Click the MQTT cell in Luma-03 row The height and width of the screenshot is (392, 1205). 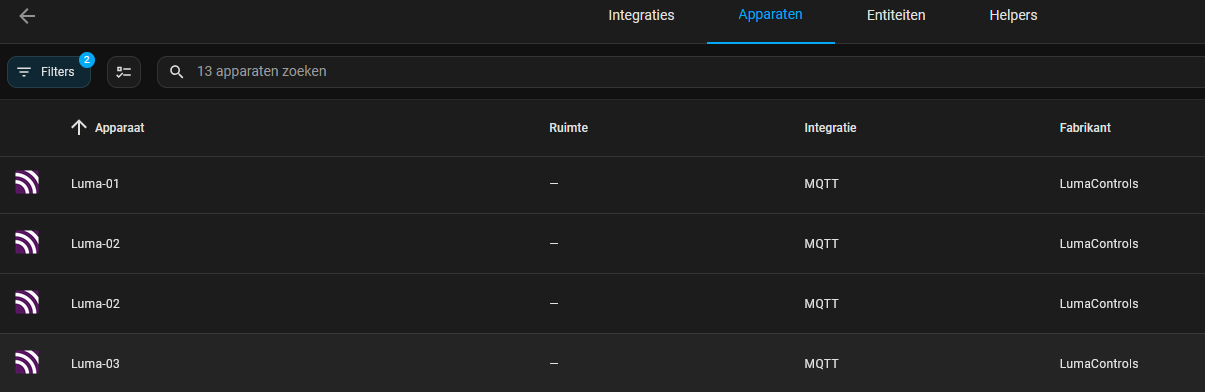click(821, 363)
